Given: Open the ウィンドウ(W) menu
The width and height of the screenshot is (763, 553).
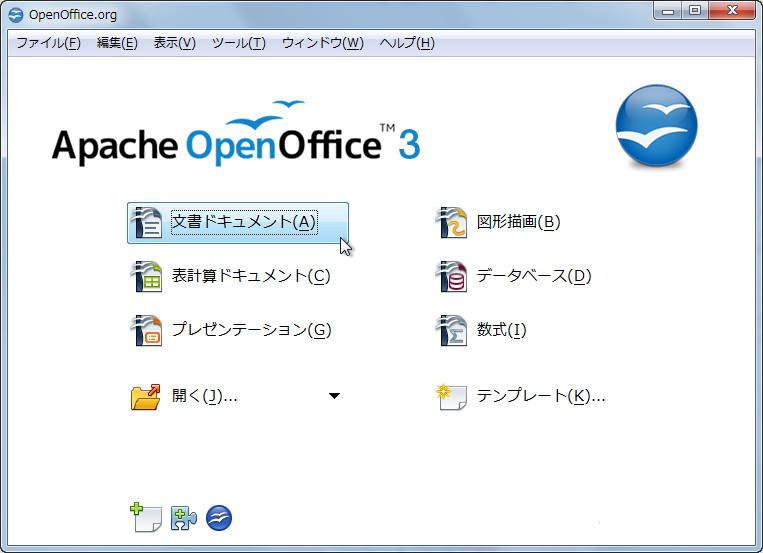Looking at the screenshot, I should pyautogui.click(x=323, y=43).
